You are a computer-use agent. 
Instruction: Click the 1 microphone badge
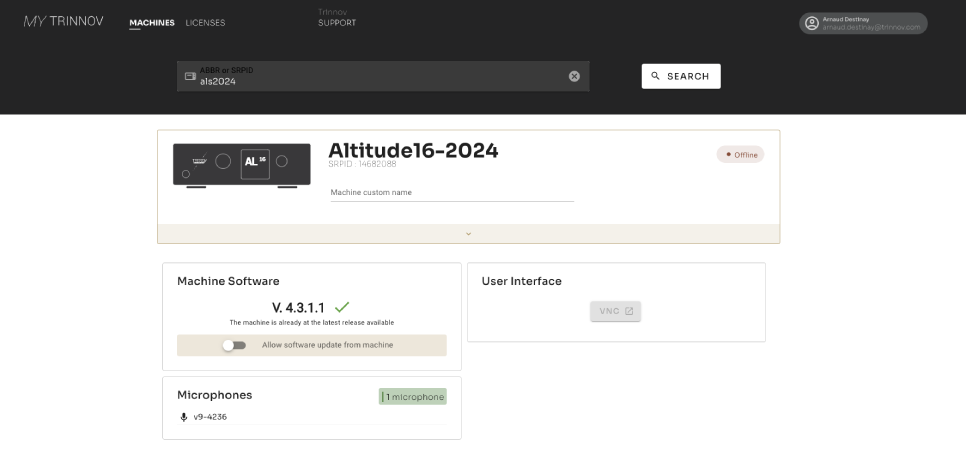pos(413,397)
